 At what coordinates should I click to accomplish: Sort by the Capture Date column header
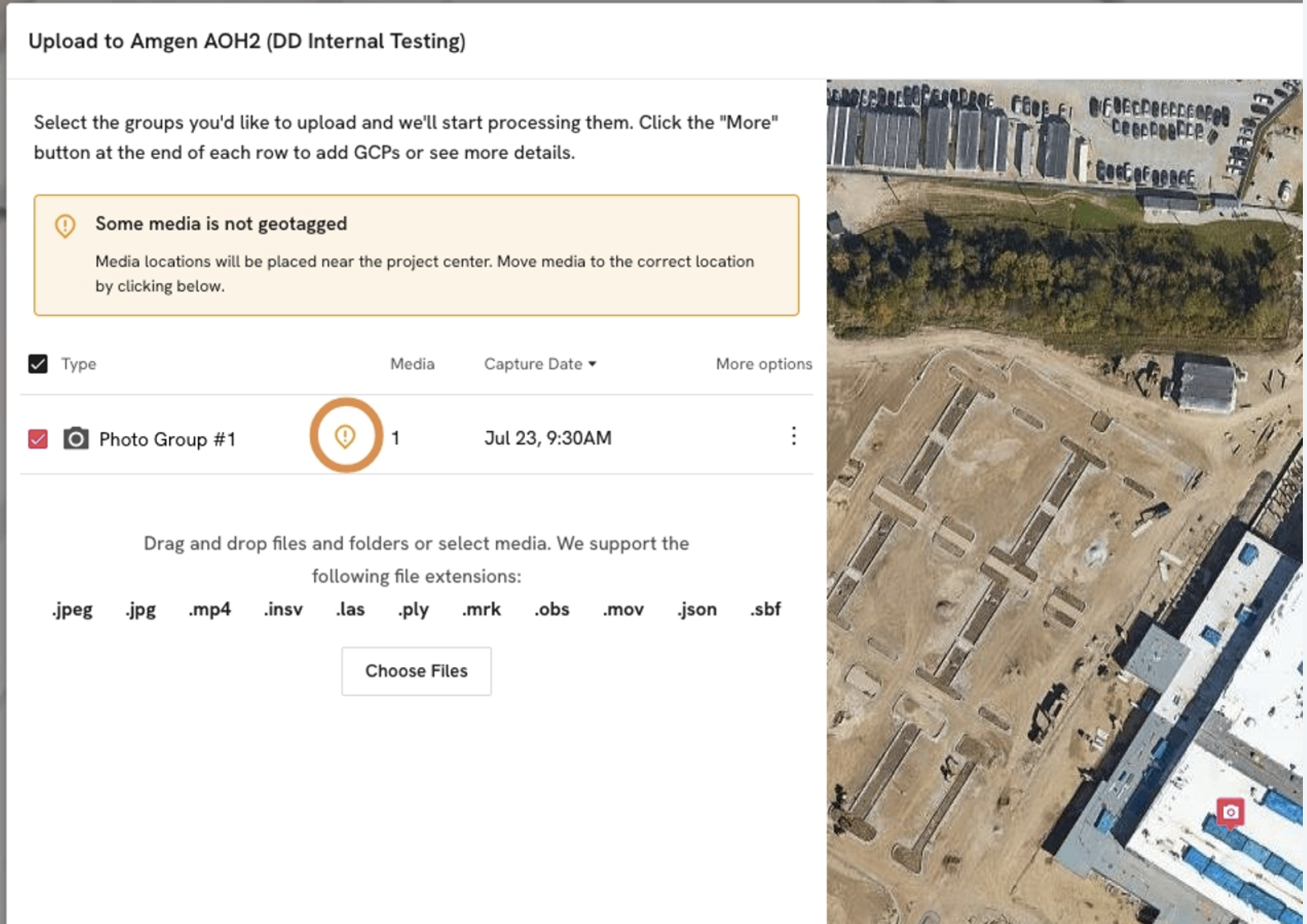click(533, 364)
